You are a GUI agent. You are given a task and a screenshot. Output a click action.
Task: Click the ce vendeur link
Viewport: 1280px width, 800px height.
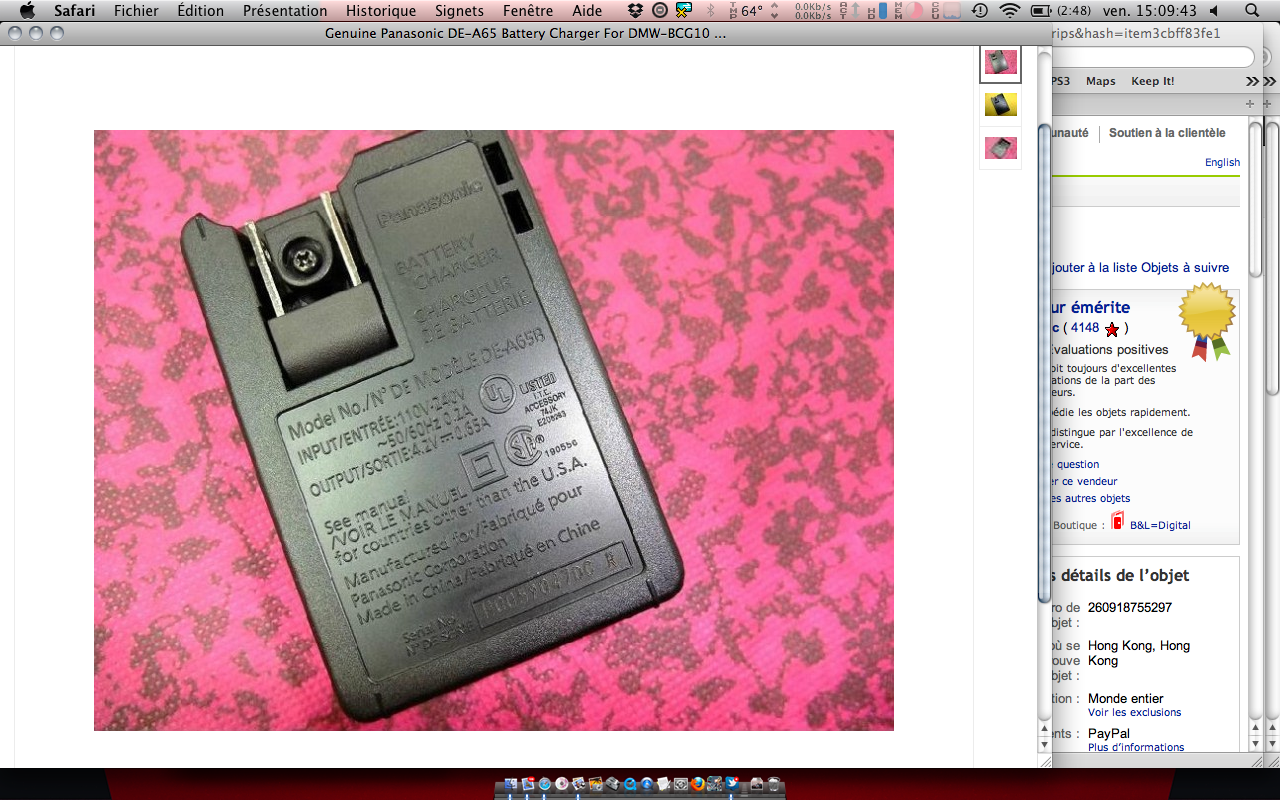(x=1083, y=481)
